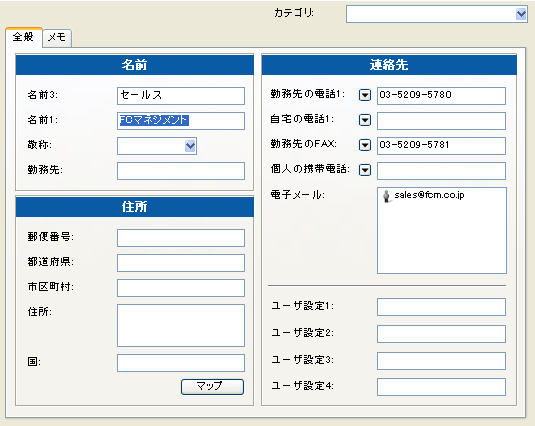
Task: Click the 都道府県 input field
Action: point(181,263)
